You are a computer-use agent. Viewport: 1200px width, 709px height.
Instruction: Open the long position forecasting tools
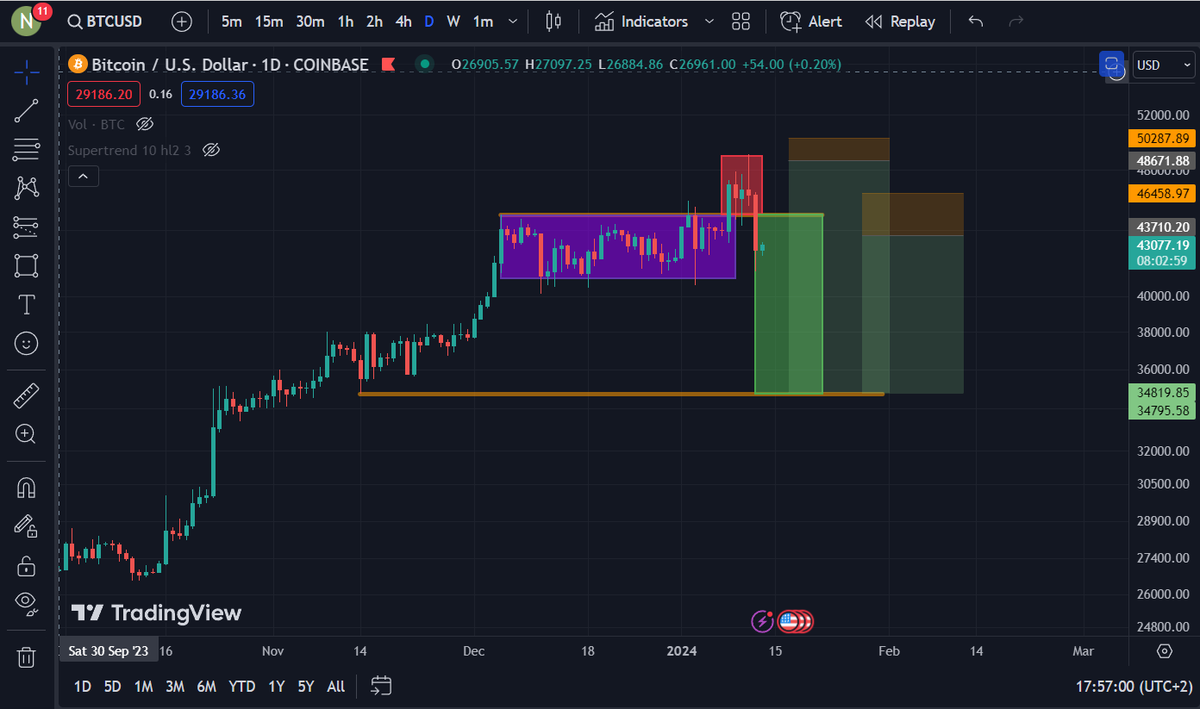point(27,226)
